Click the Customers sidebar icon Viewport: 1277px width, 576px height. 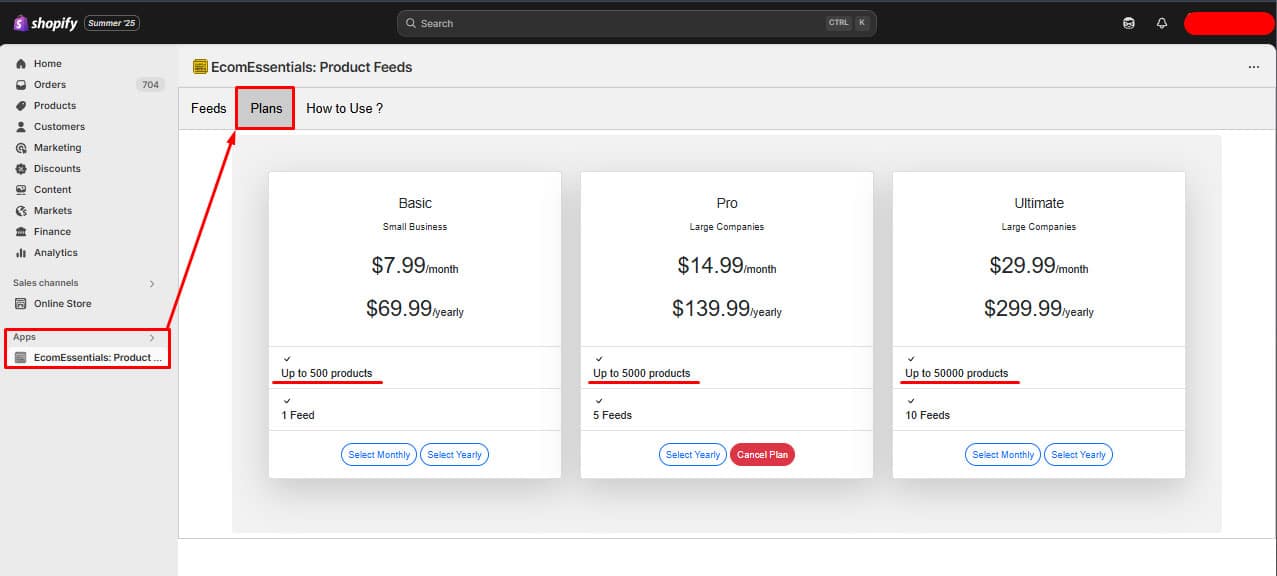click(21, 126)
